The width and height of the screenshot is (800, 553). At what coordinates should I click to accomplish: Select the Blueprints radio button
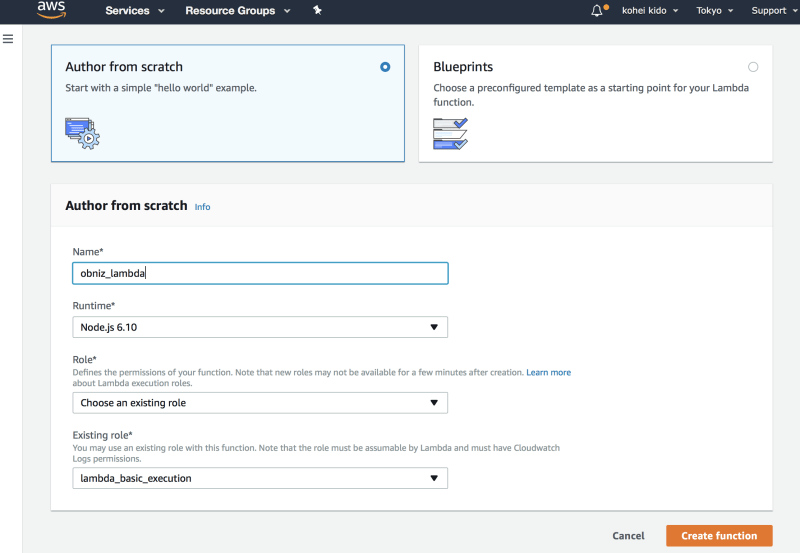point(753,67)
